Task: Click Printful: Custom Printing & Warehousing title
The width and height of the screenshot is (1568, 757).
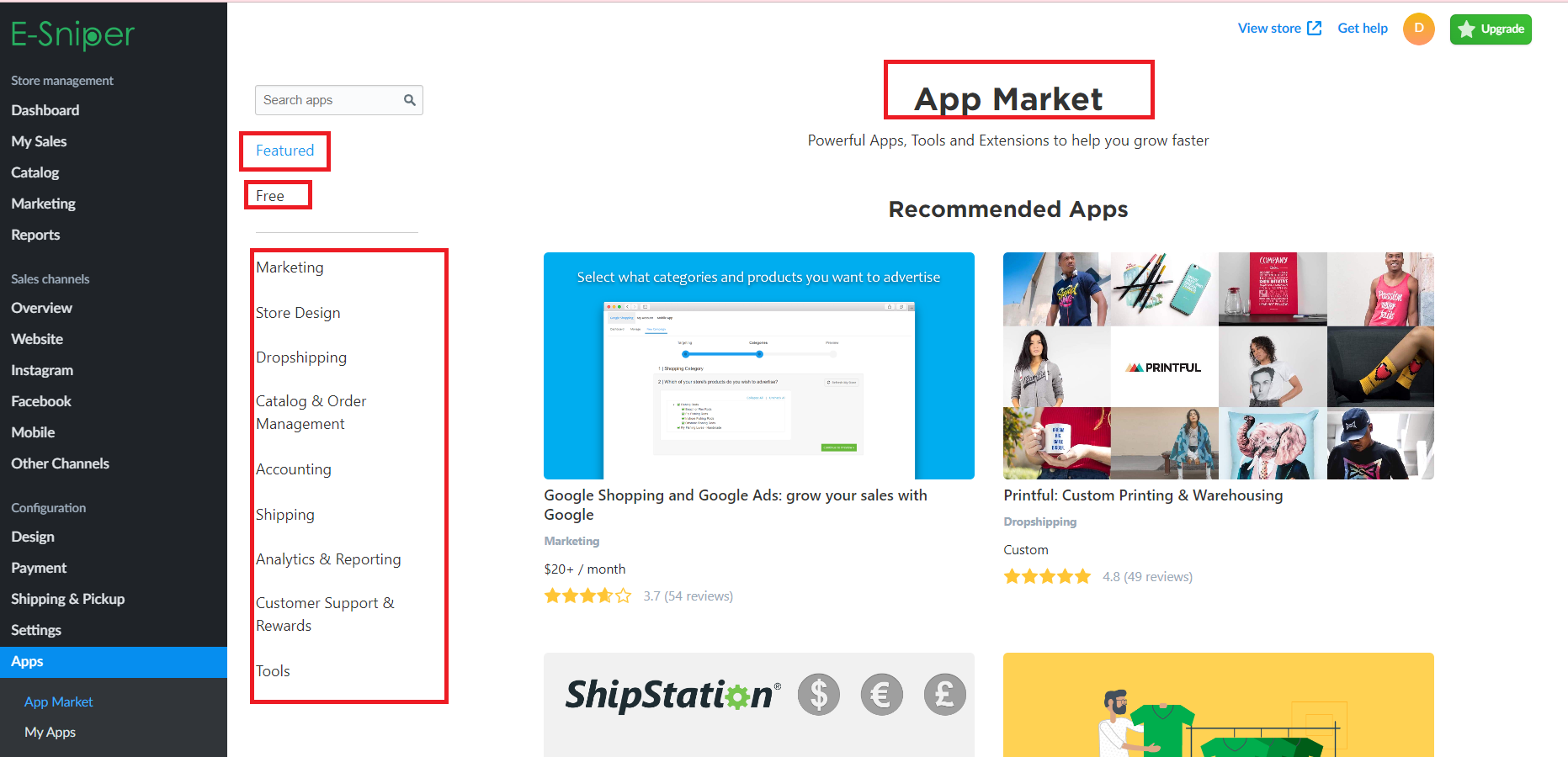Action: 1143,495
